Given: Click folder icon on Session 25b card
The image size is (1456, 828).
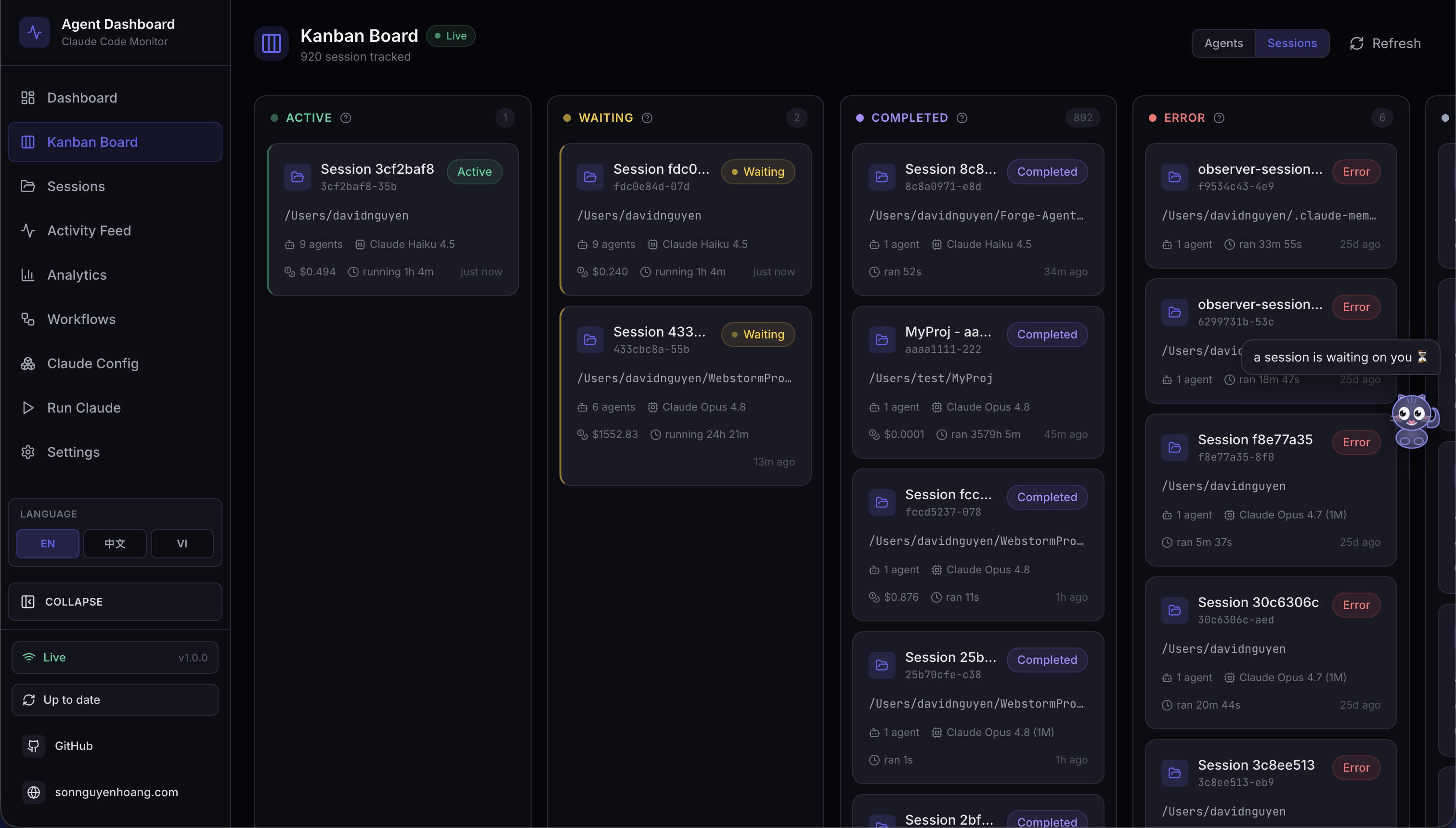Looking at the screenshot, I should click(882, 665).
